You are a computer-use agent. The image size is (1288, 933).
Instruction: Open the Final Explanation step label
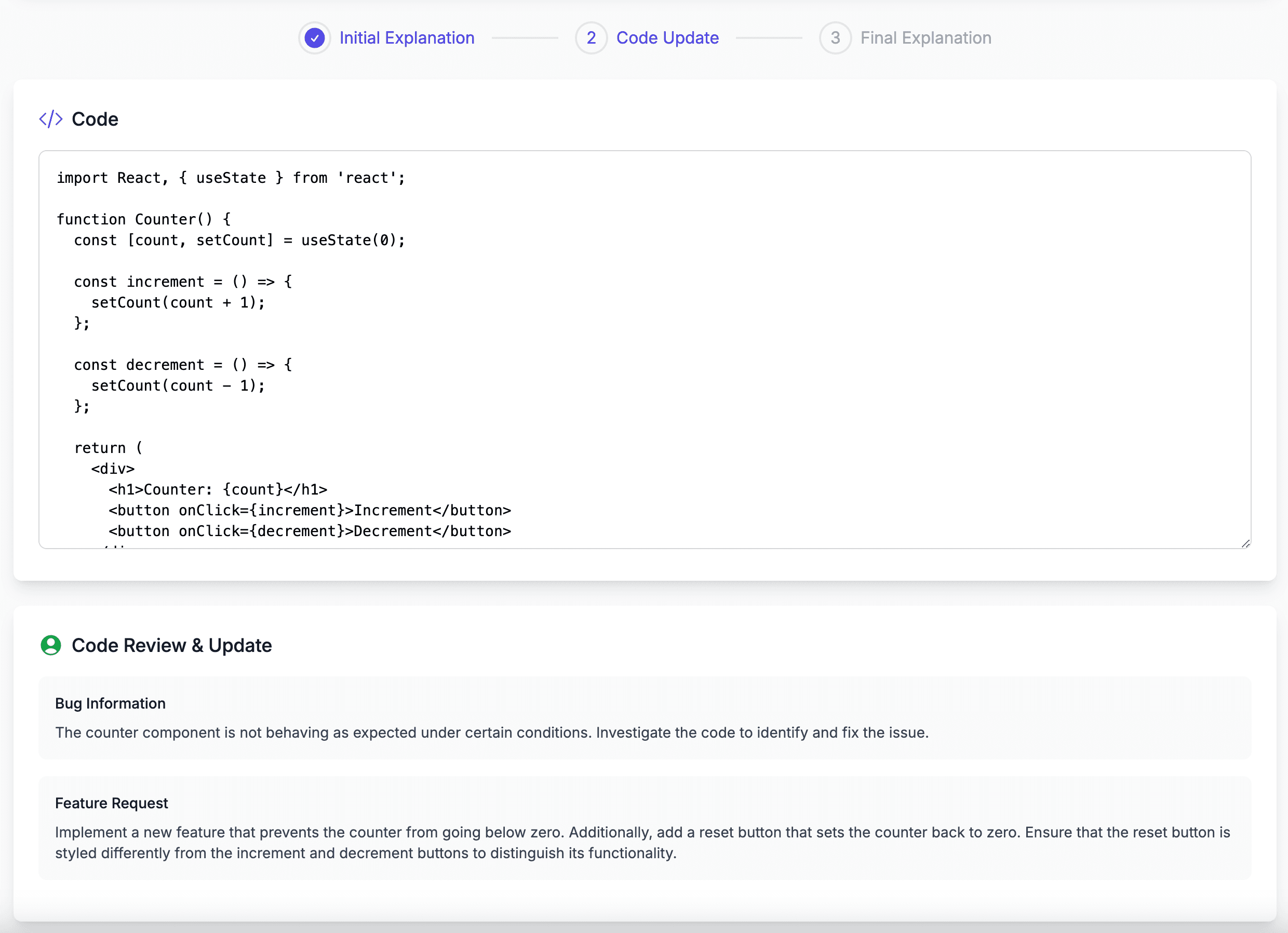925,38
